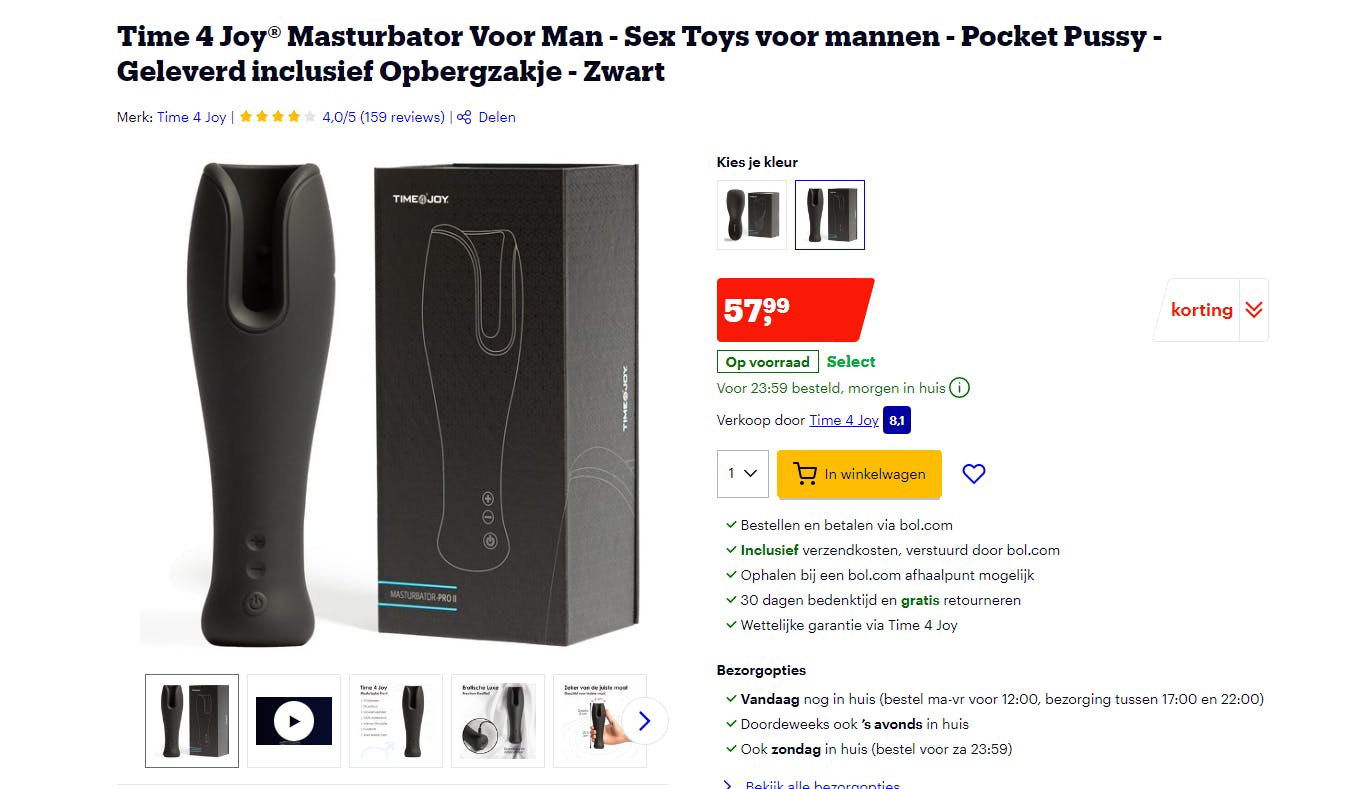Click the Time 4 Joy seller link
Image resolution: width=1367 pixels, height=789 pixels.
[844, 420]
